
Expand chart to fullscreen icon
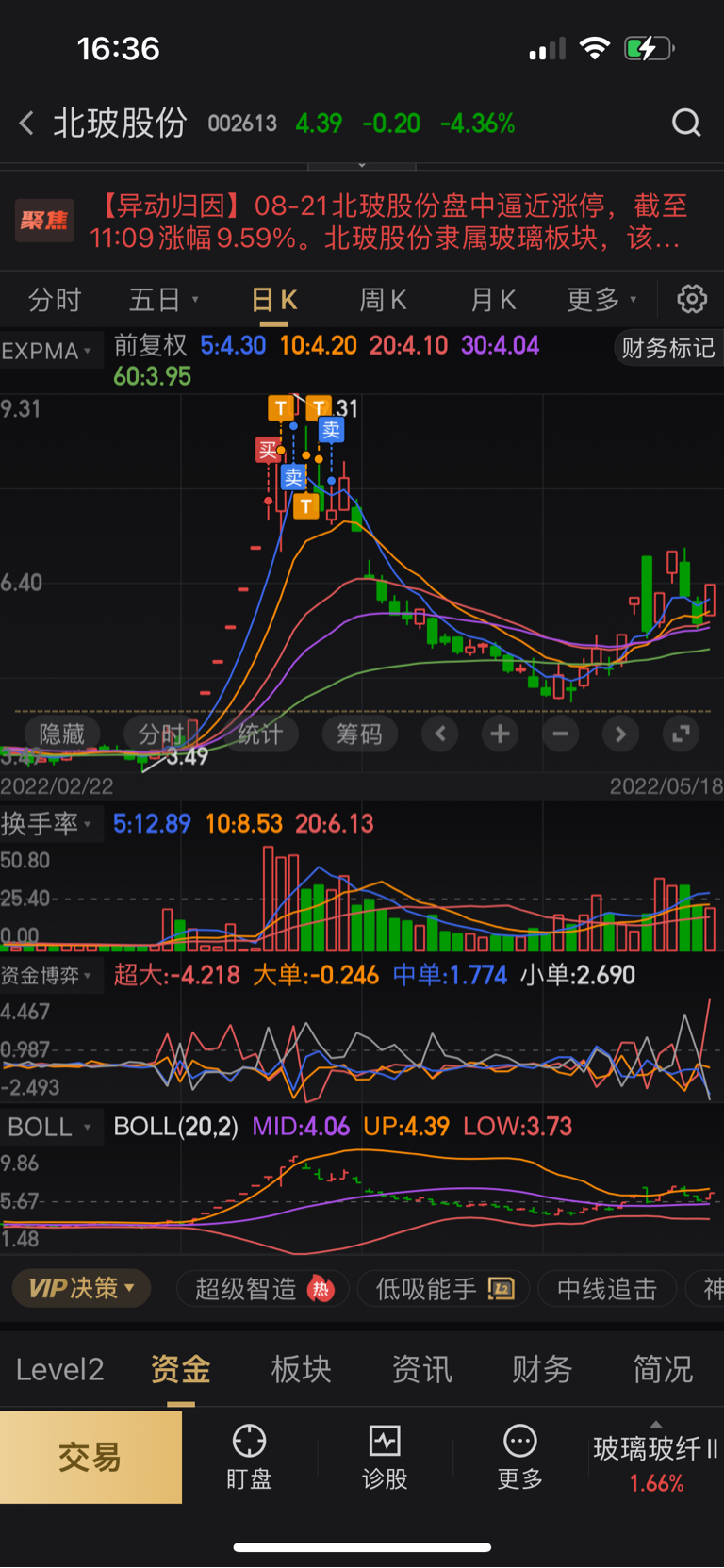[681, 734]
